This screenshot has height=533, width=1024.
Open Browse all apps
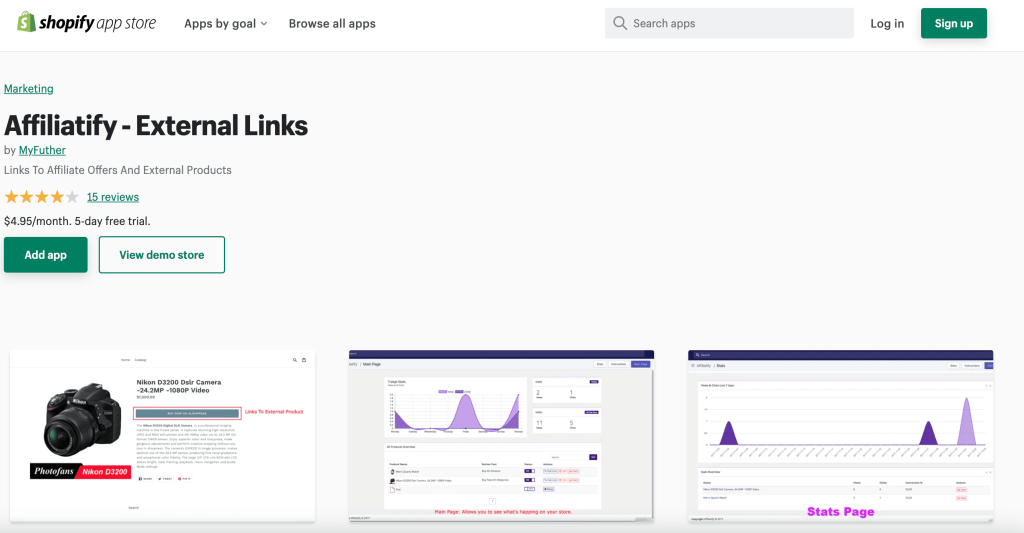click(332, 24)
